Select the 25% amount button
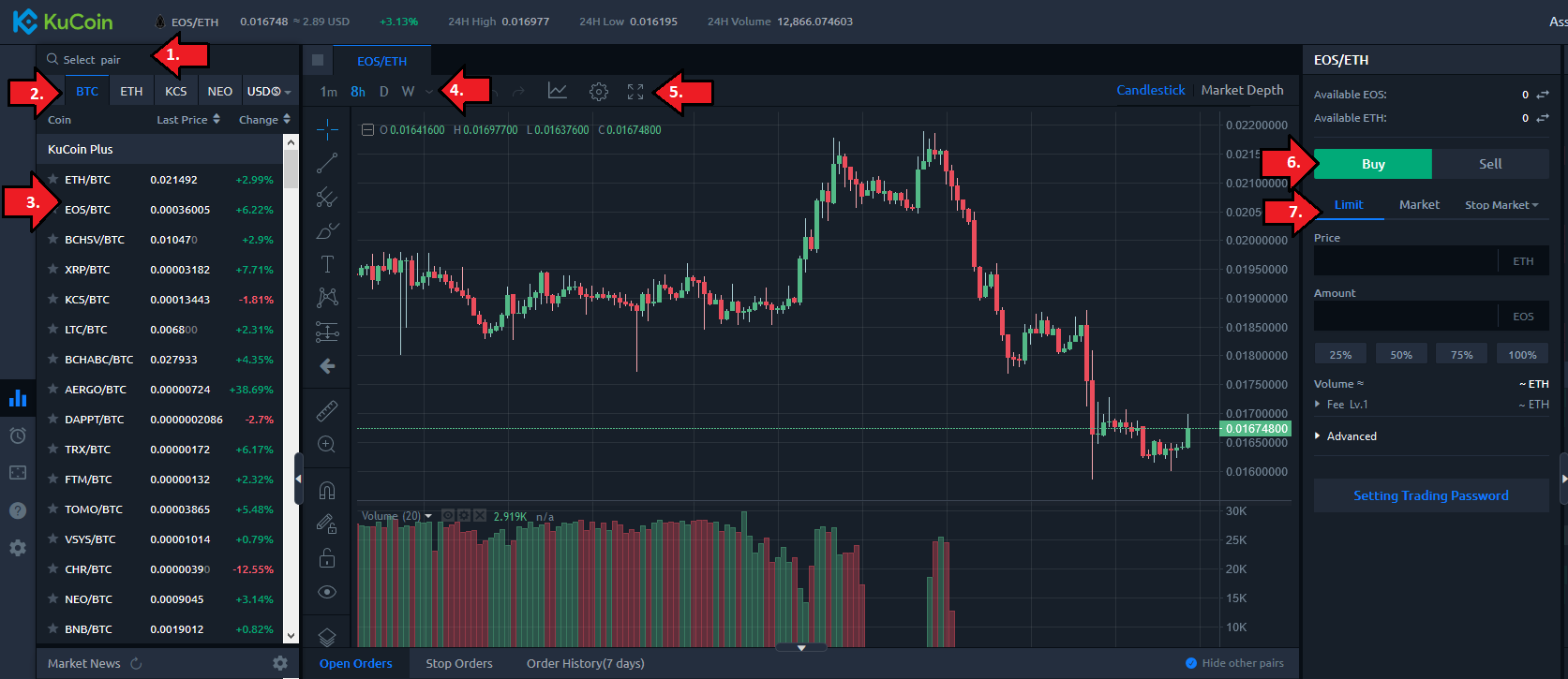This screenshot has width=1568, height=679. [x=1340, y=354]
